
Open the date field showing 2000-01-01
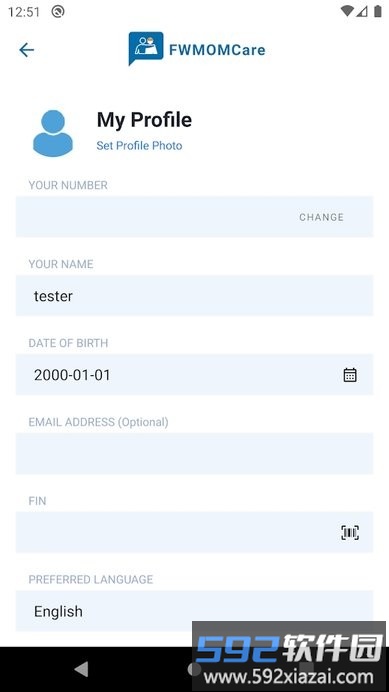(x=194, y=375)
